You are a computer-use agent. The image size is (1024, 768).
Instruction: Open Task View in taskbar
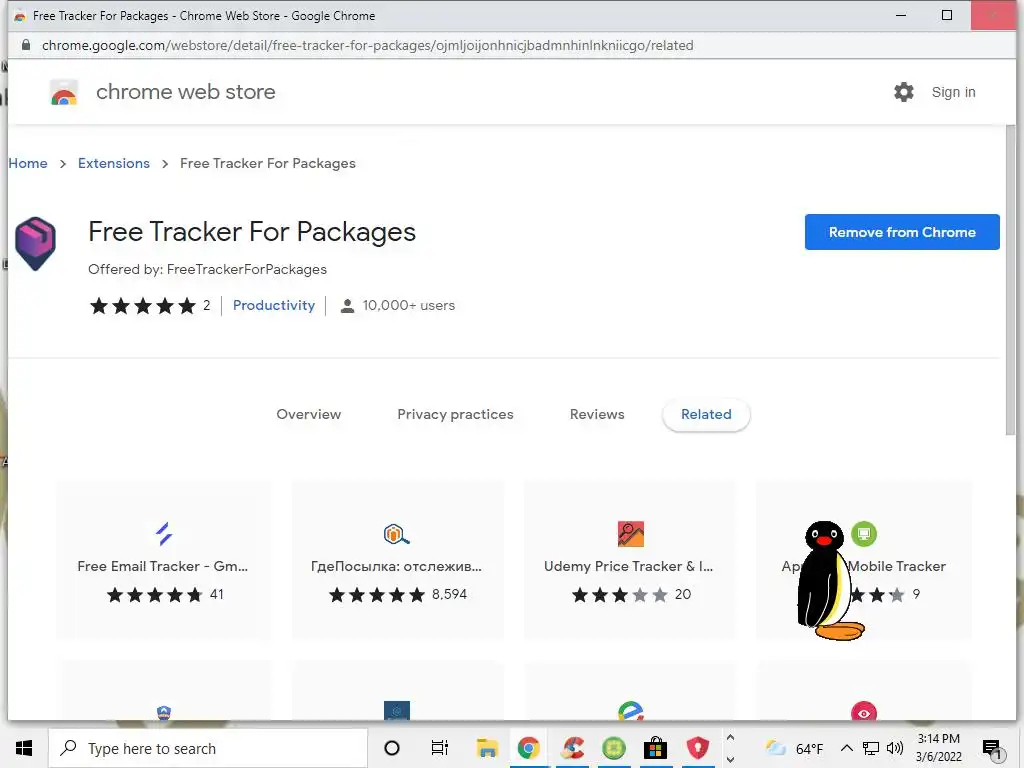coord(440,748)
